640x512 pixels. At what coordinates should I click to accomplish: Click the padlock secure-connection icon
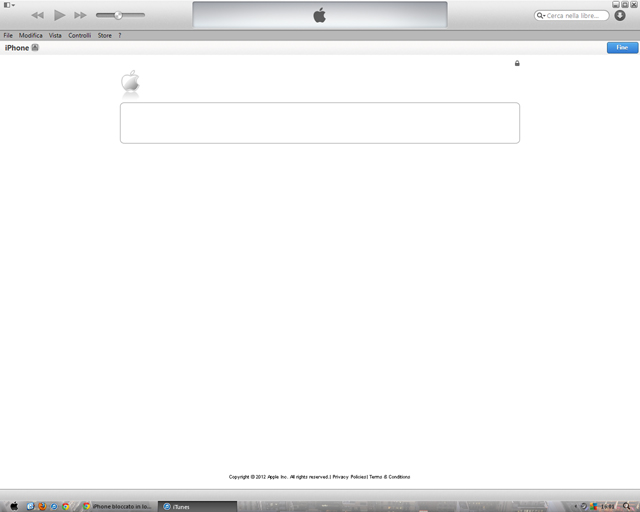point(517,63)
